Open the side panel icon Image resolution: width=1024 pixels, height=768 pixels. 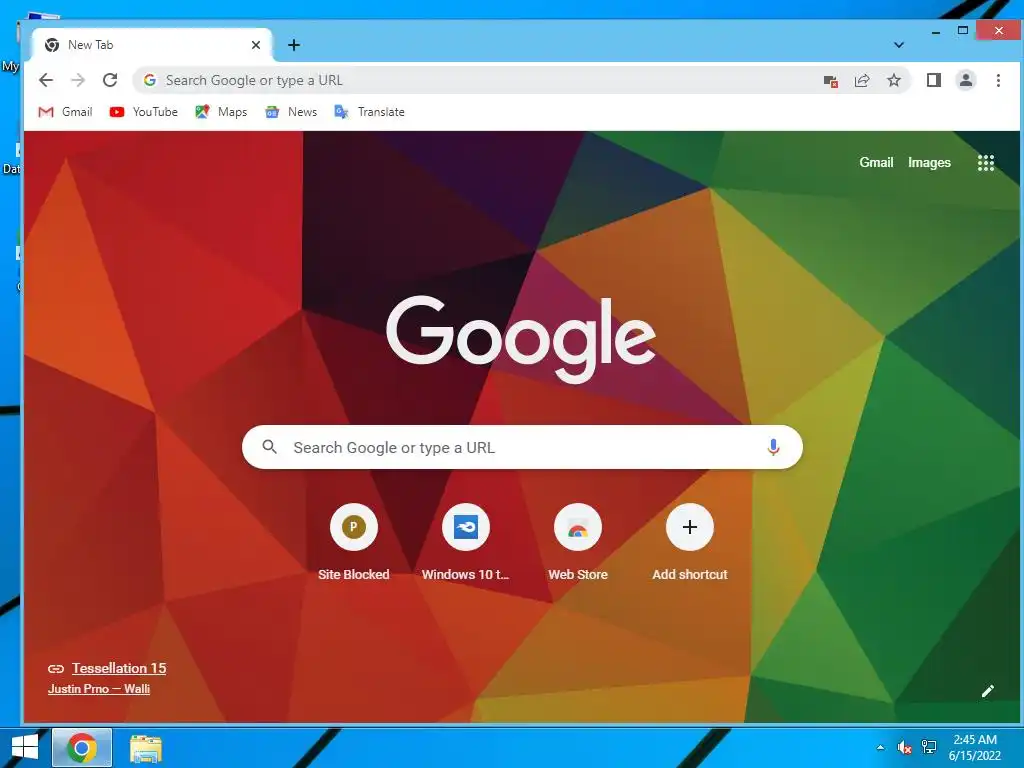tap(934, 80)
